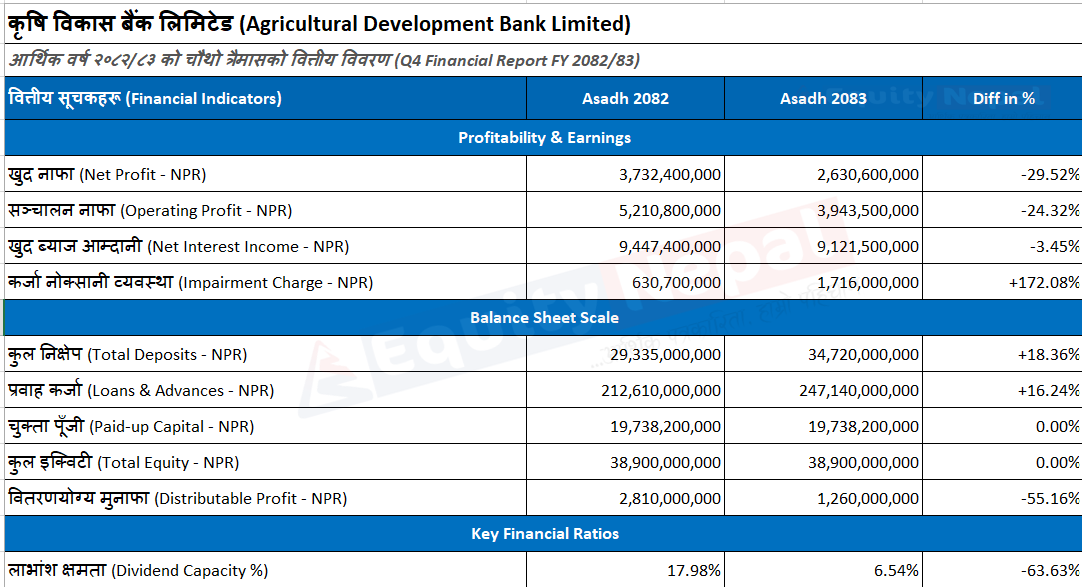Select the Diff in % header cell
This screenshot has width=1082, height=587.
pyautogui.click(x=1003, y=99)
